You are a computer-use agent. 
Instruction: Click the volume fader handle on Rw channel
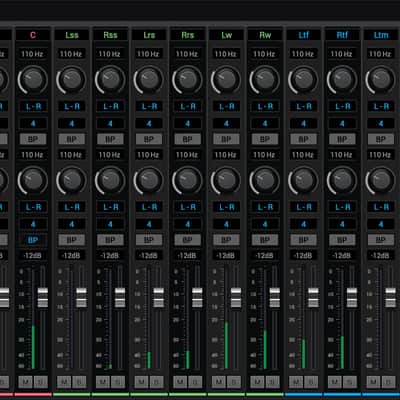pyautogui.click(x=275, y=297)
